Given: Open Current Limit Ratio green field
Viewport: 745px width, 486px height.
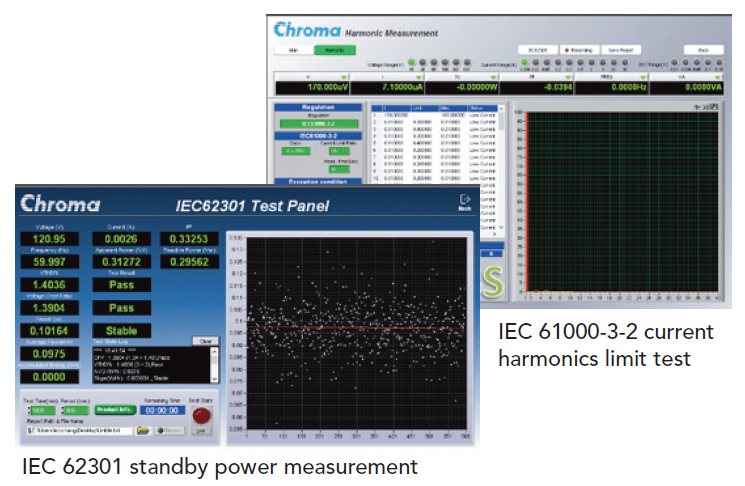Looking at the screenshot, I should coord(339,151).
